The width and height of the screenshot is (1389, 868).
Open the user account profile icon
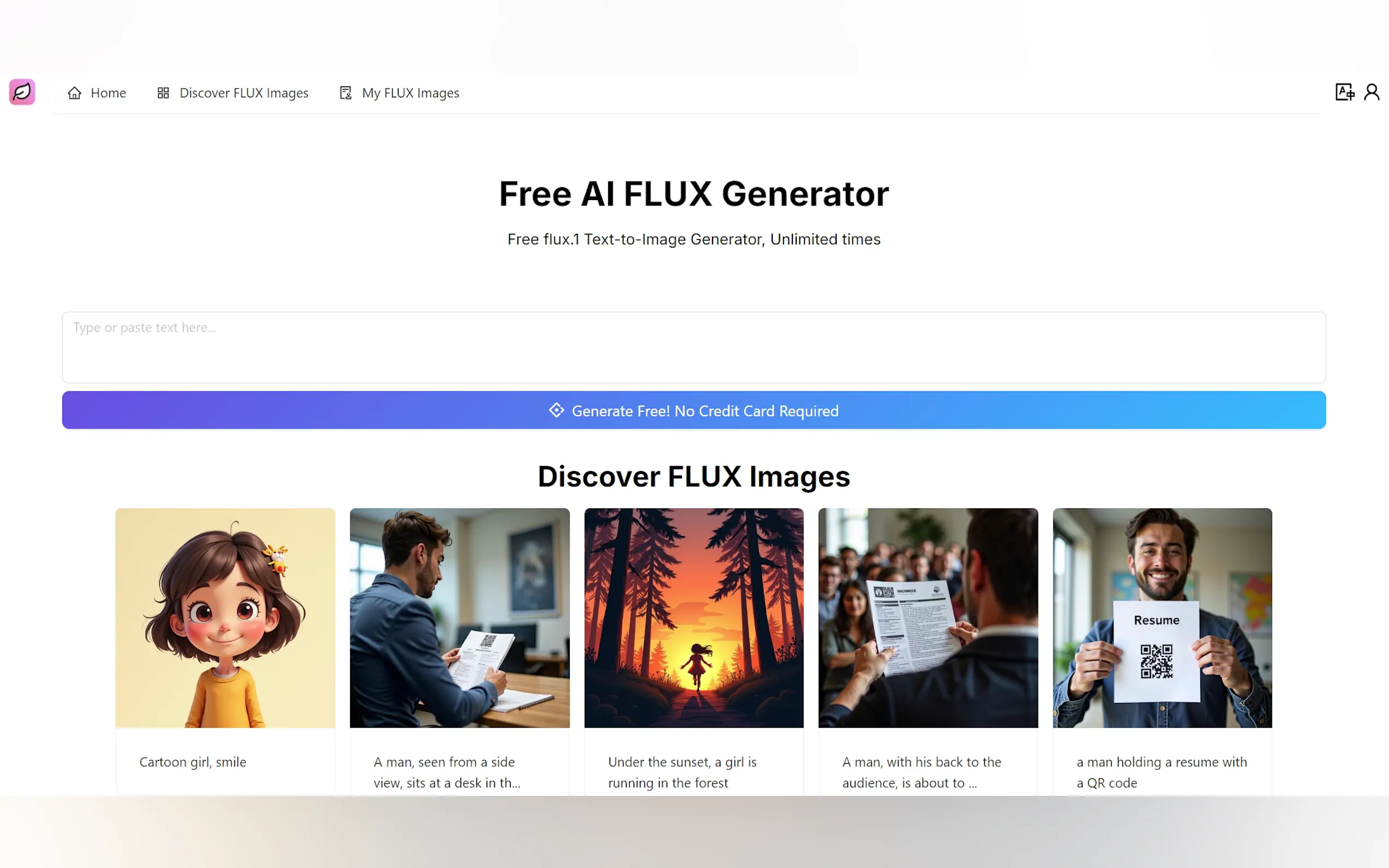coord(1372,92)
